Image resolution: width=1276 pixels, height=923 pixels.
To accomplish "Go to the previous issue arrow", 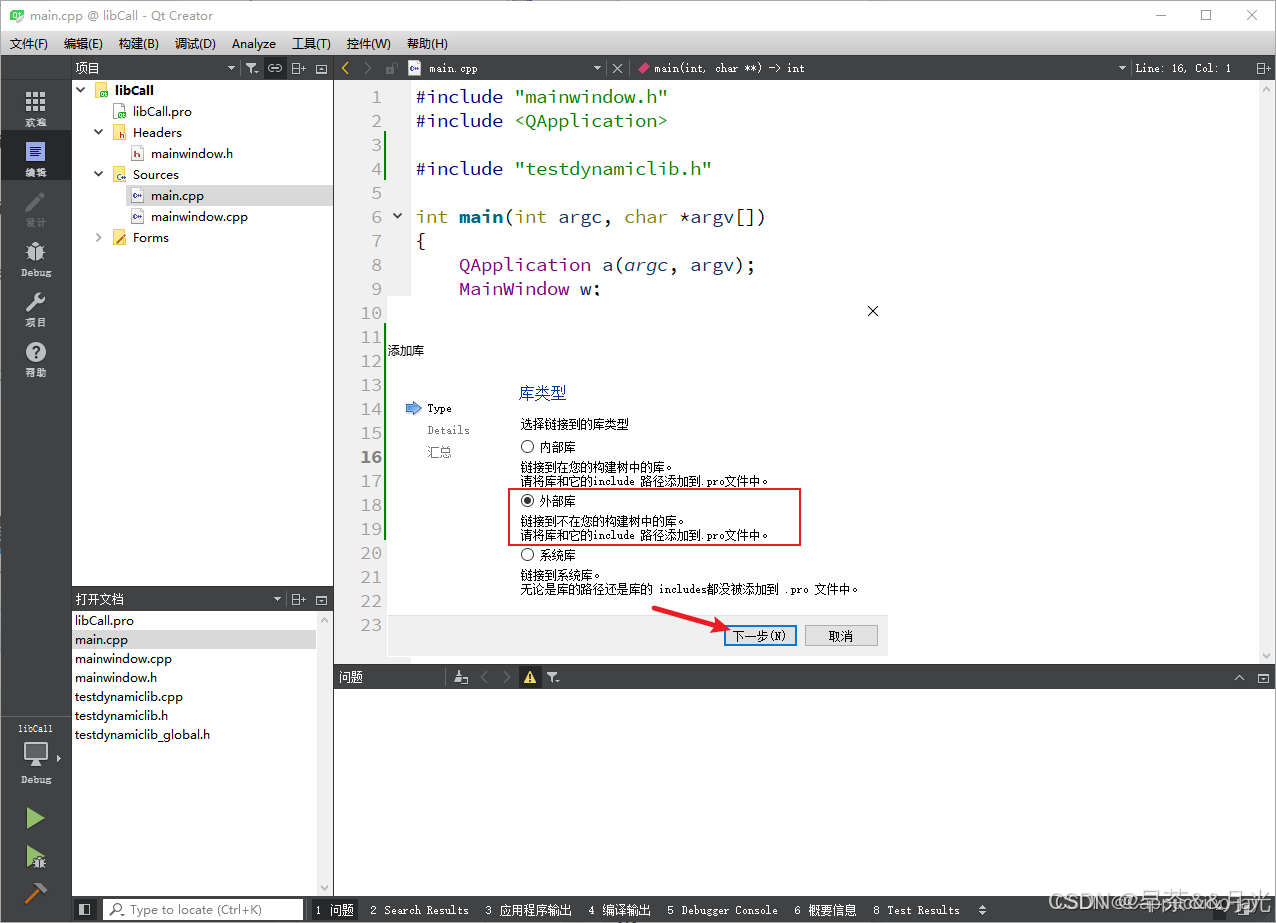I will (x=485, y=677).
